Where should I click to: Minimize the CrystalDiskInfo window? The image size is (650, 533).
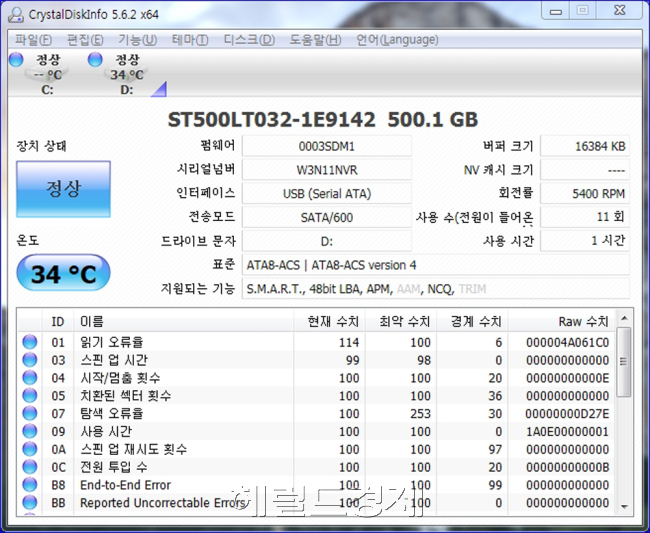(x=555, y=10)
